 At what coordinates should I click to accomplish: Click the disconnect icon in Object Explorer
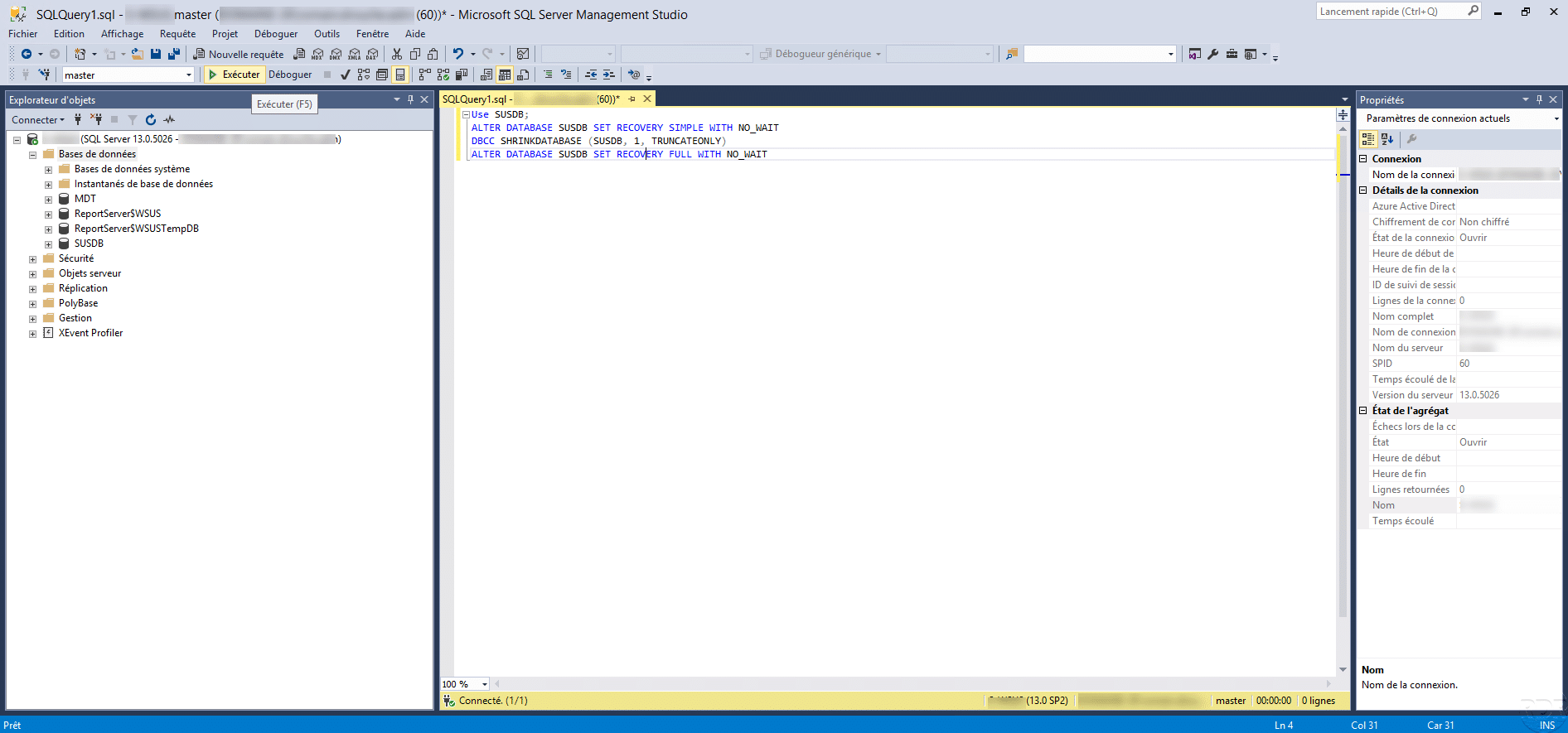96,120
